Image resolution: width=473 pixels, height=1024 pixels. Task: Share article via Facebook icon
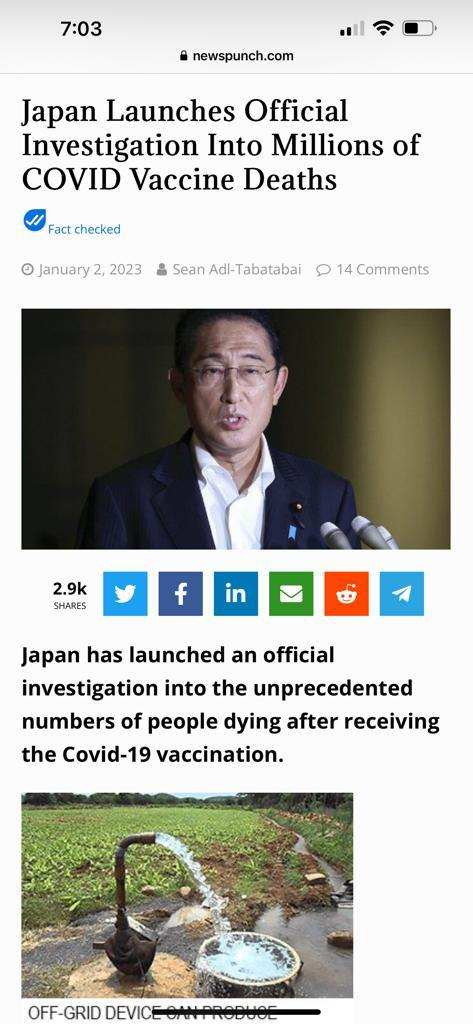(180, 594)
